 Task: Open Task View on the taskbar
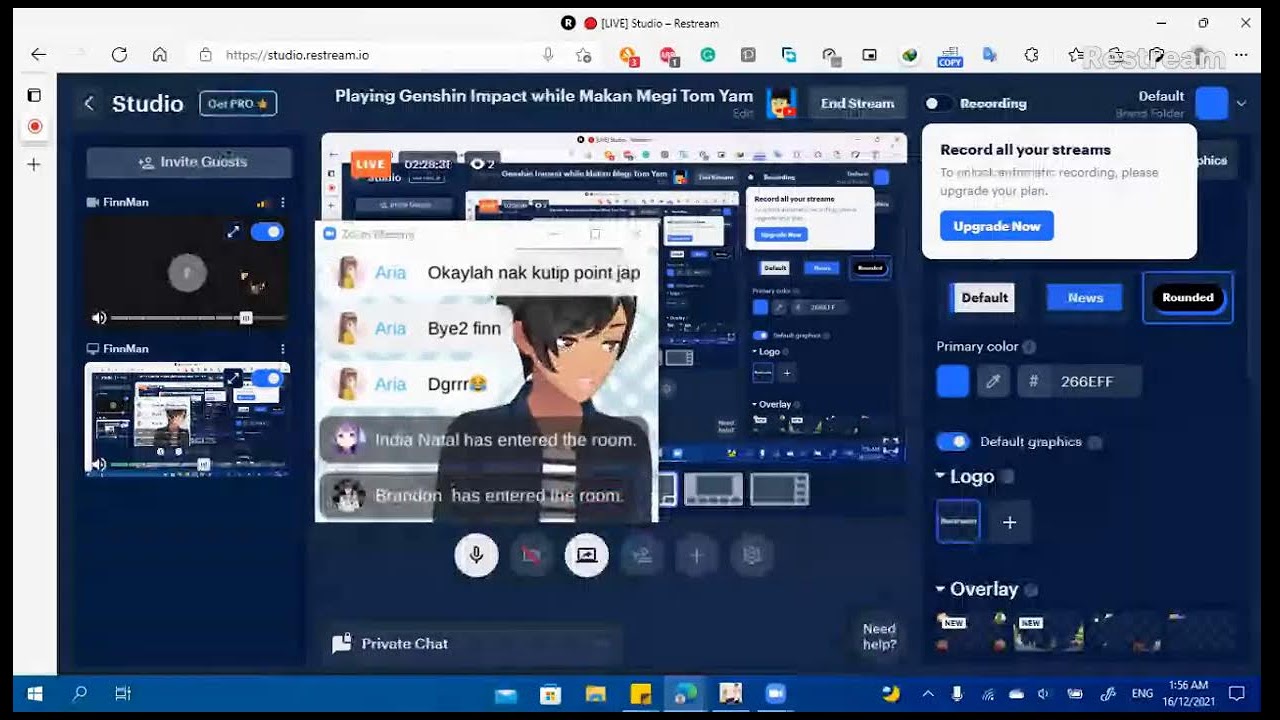point(123,694)
